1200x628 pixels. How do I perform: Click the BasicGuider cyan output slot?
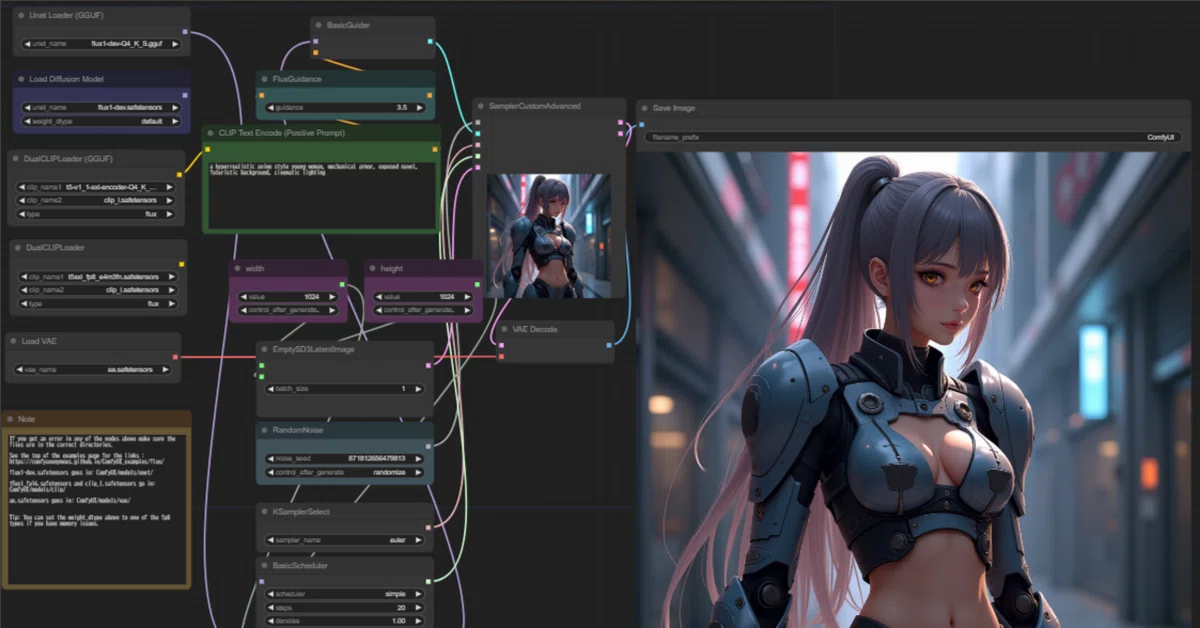pyautogui.click(x=430, y=42)
